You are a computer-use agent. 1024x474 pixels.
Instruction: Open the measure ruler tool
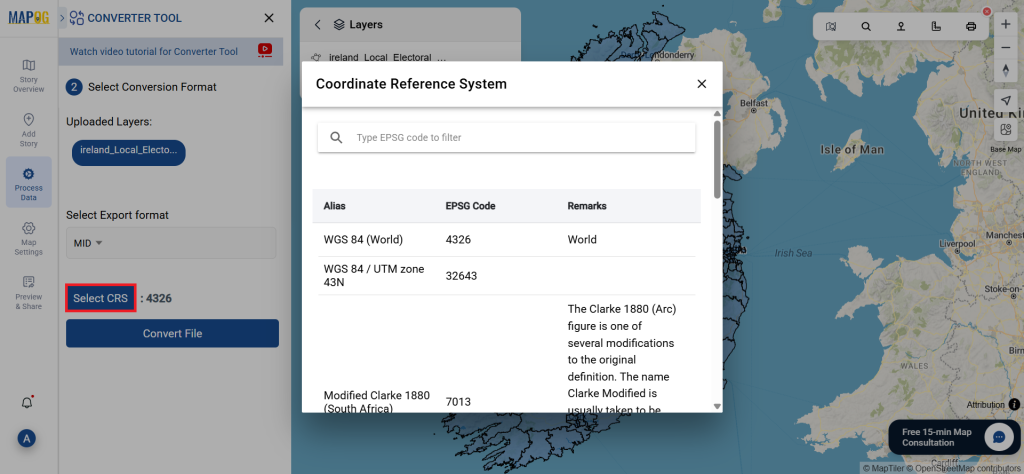[936, 27]
